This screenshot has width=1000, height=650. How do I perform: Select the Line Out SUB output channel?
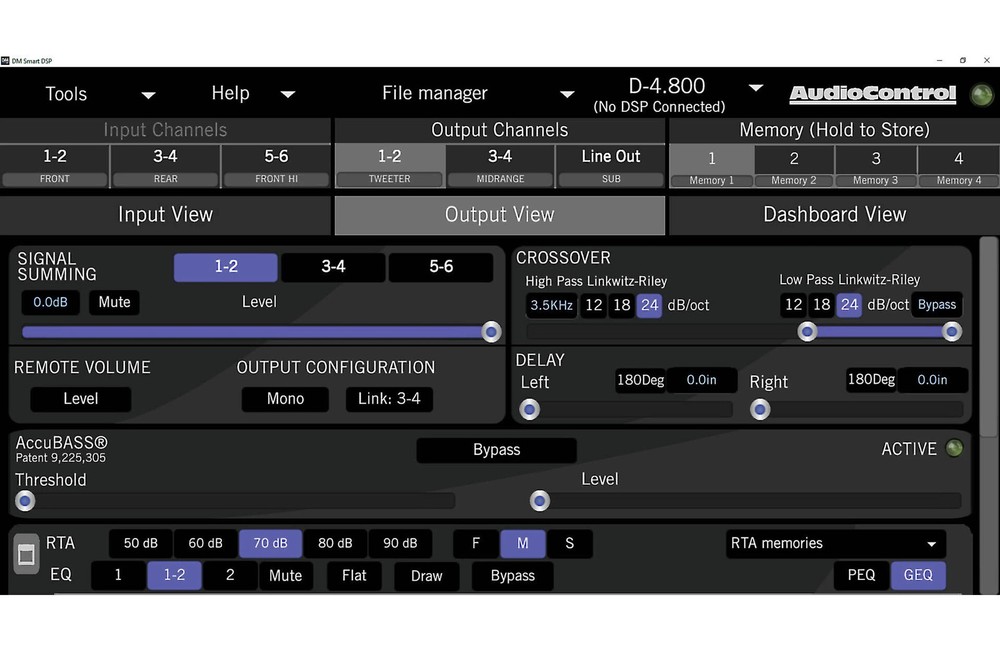[x=611, y=166]
